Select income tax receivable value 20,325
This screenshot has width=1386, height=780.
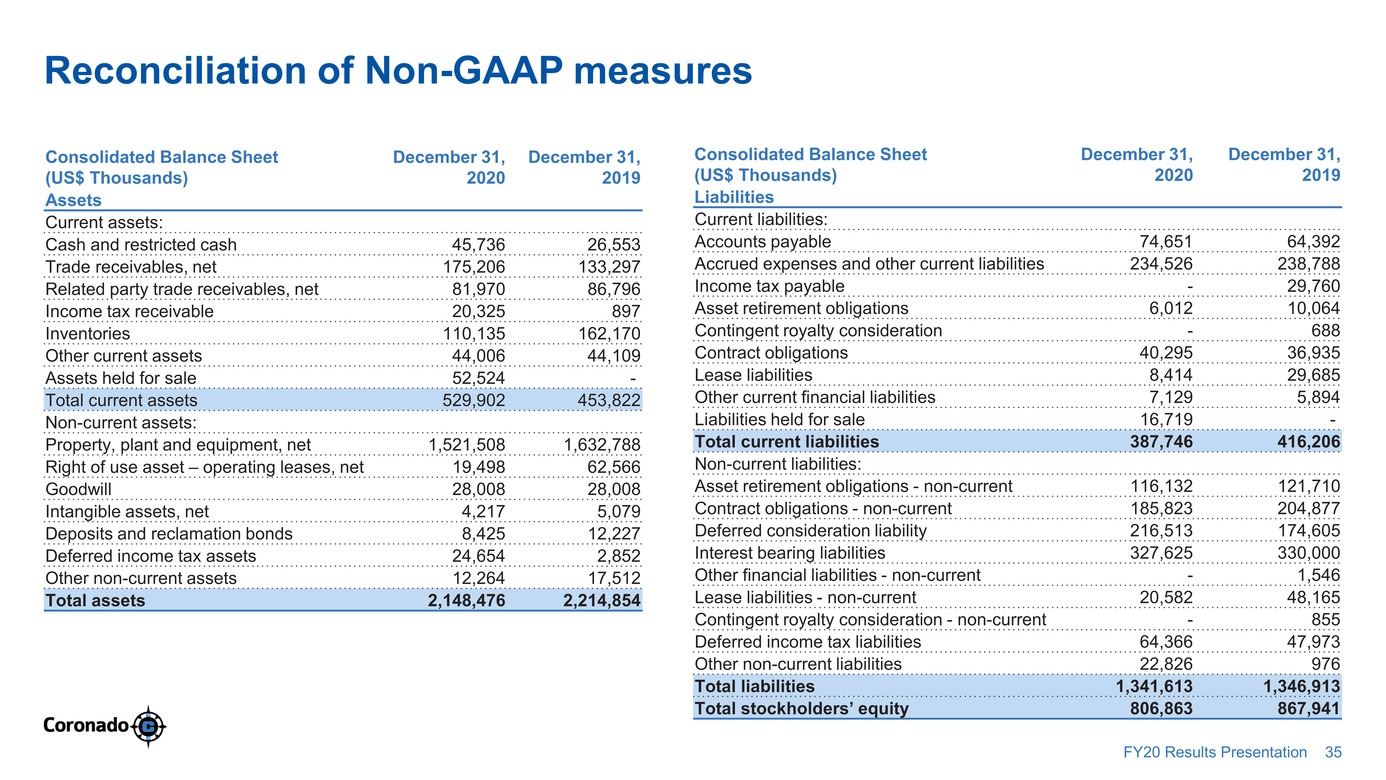(479, 312)
